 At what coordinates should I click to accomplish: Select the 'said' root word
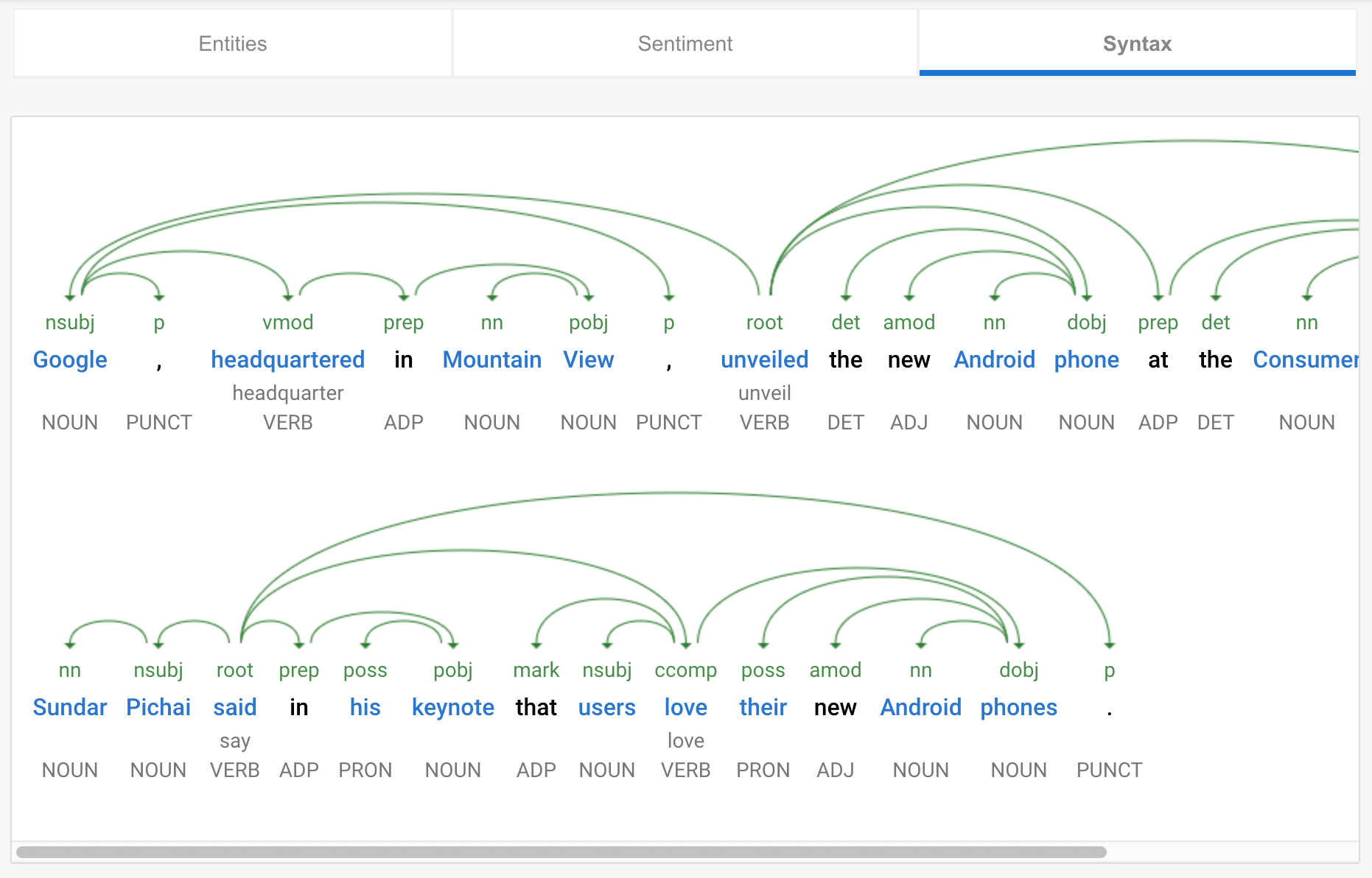tap(235, 707)
